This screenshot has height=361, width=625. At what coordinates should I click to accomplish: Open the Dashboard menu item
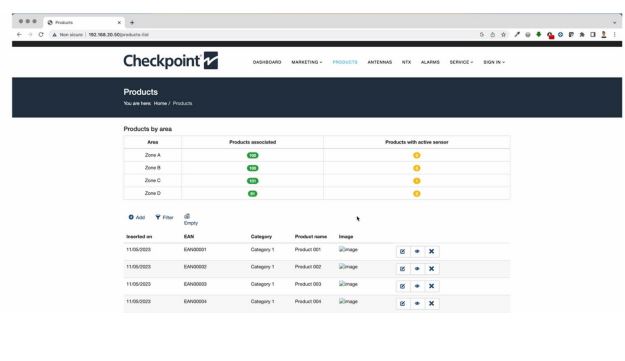pos(267,62)
